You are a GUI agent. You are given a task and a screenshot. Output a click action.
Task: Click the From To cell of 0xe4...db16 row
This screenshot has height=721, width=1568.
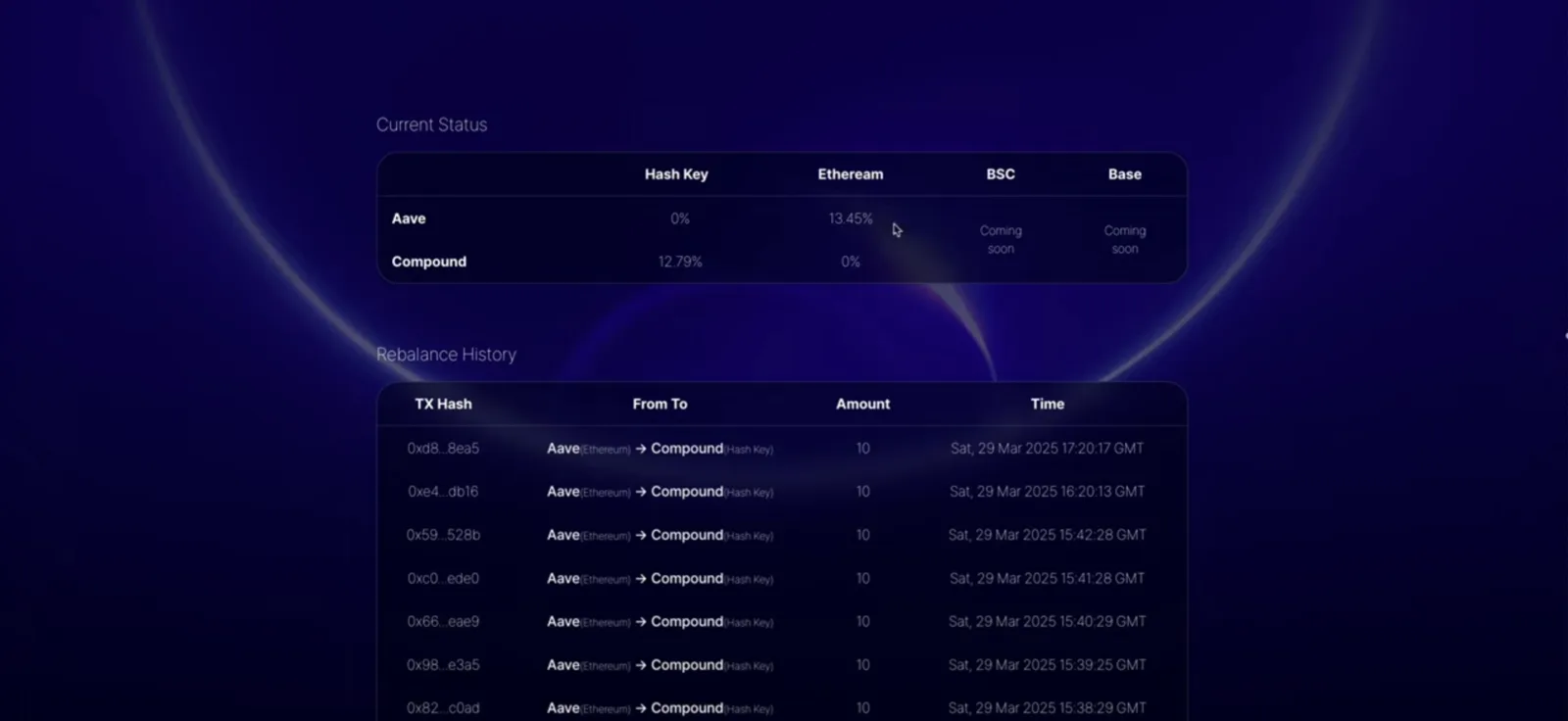(660, 492)
